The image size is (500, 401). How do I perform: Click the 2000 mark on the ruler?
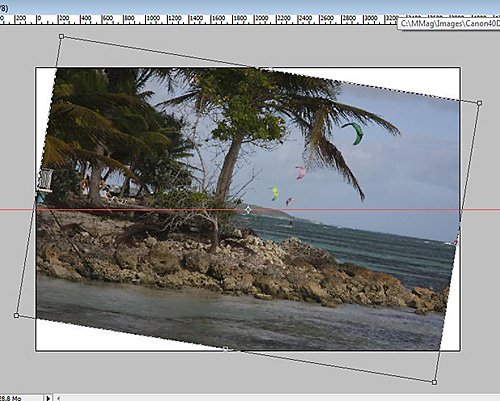pyautogui.click(x=262, y=18)
